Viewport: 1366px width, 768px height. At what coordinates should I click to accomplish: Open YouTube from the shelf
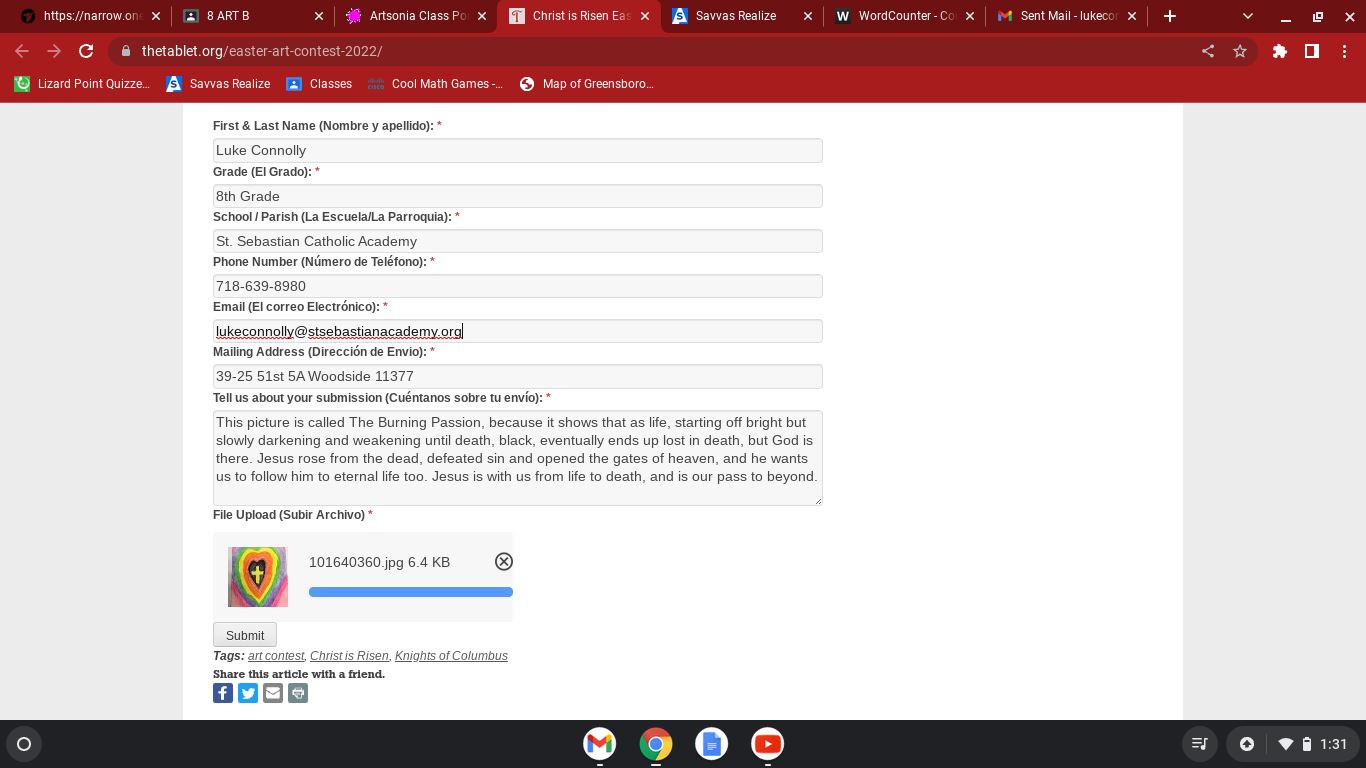pyautogui.click(x=768, y=744)
